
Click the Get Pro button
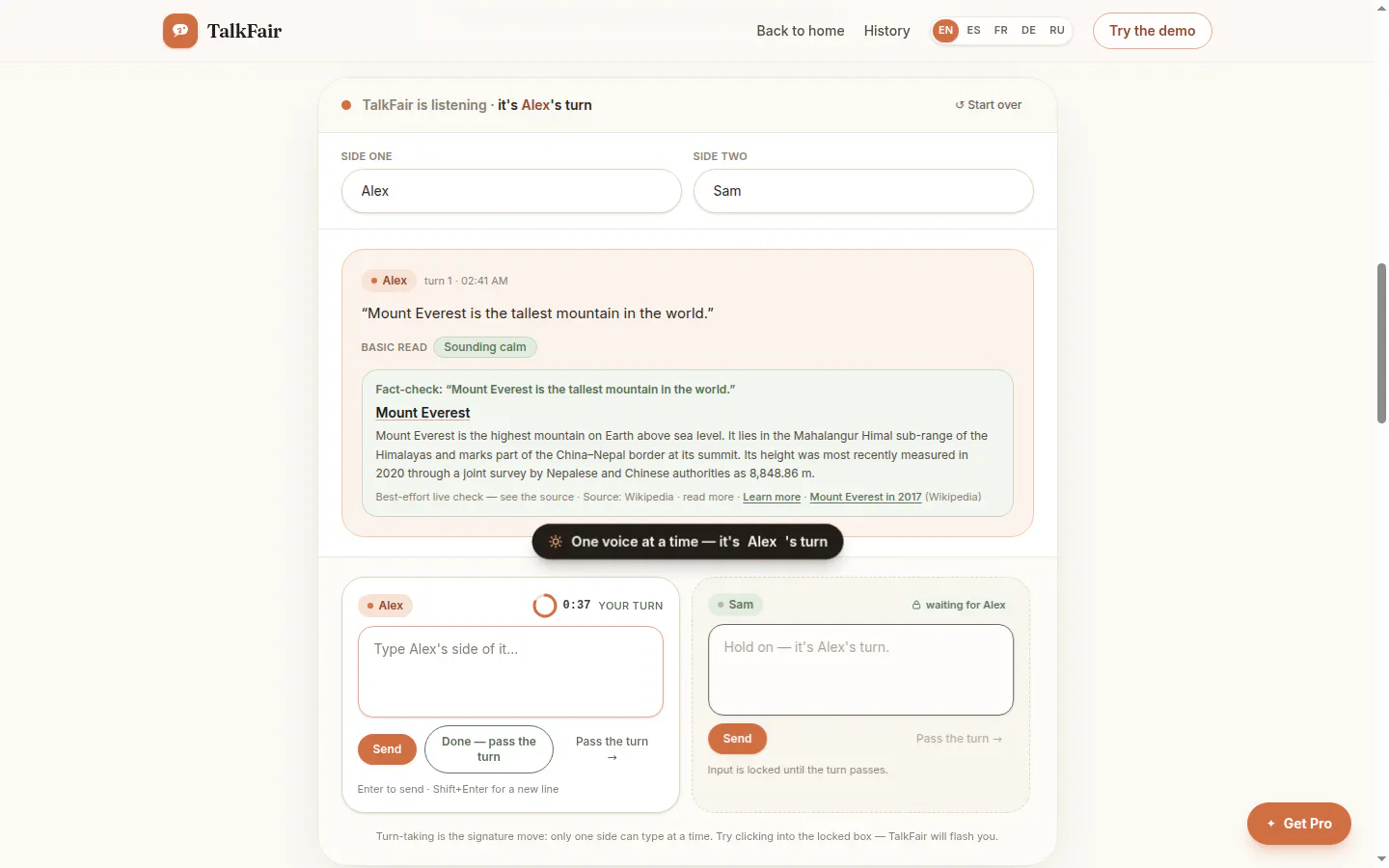1299,824
